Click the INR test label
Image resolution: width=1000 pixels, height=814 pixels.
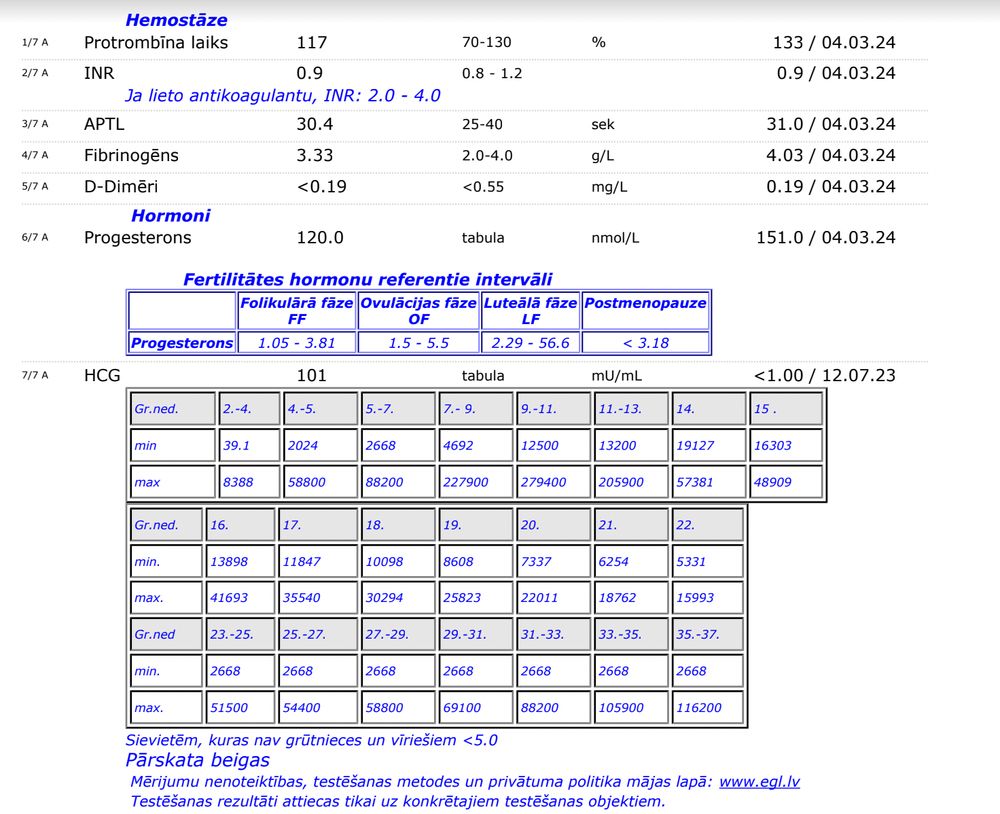click(x=99, y=73)
